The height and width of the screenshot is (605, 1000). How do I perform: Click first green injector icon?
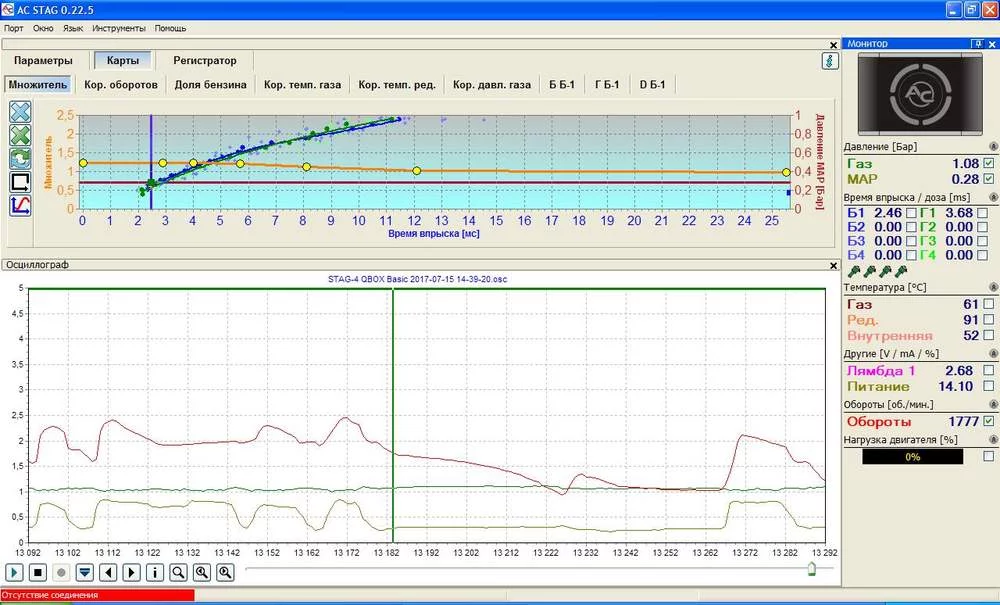tap(854, 272)
